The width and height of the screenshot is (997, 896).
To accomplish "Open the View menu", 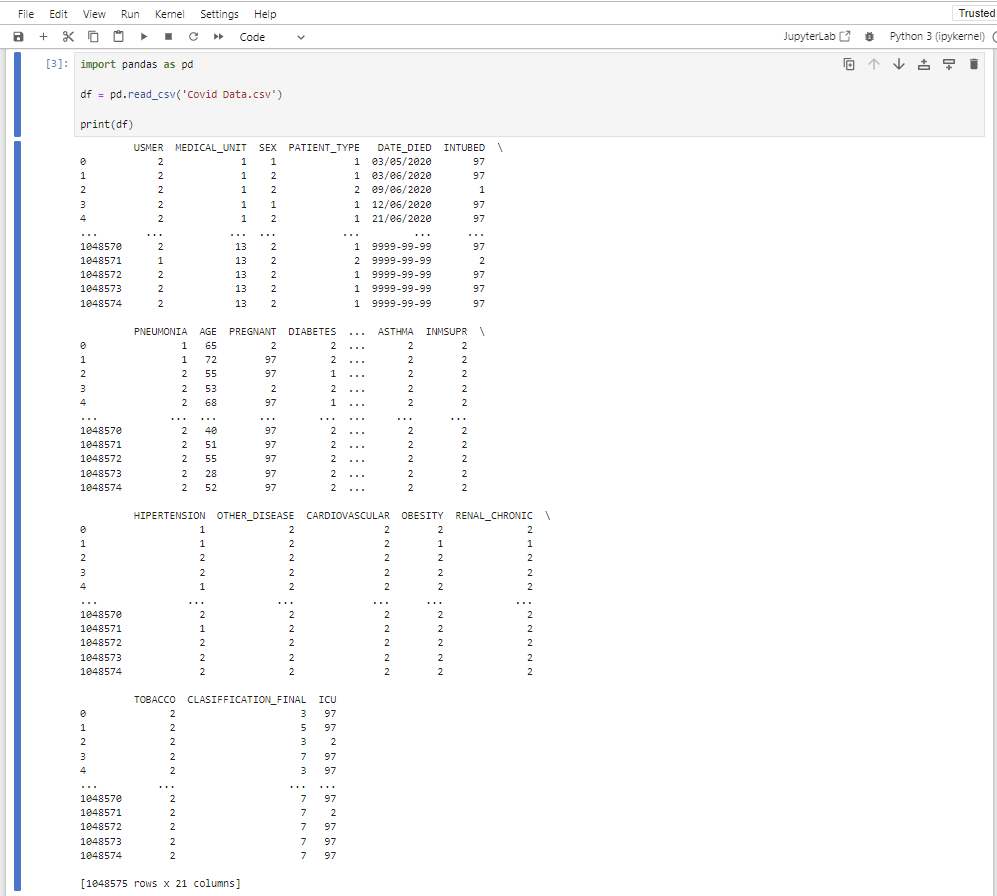I will (94, 14).
